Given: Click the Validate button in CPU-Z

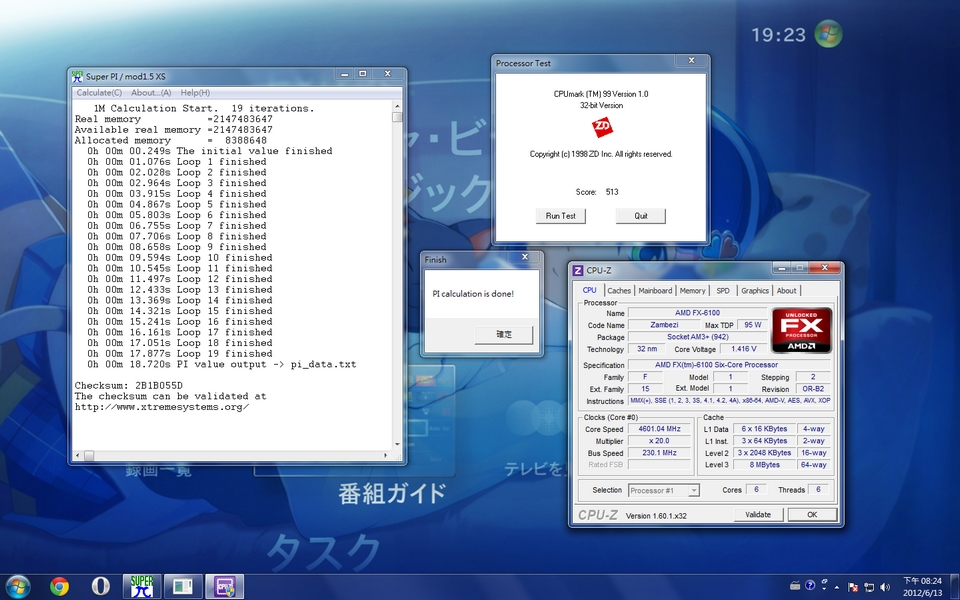Looking at the screenshot, I should (x=758, y=515).
